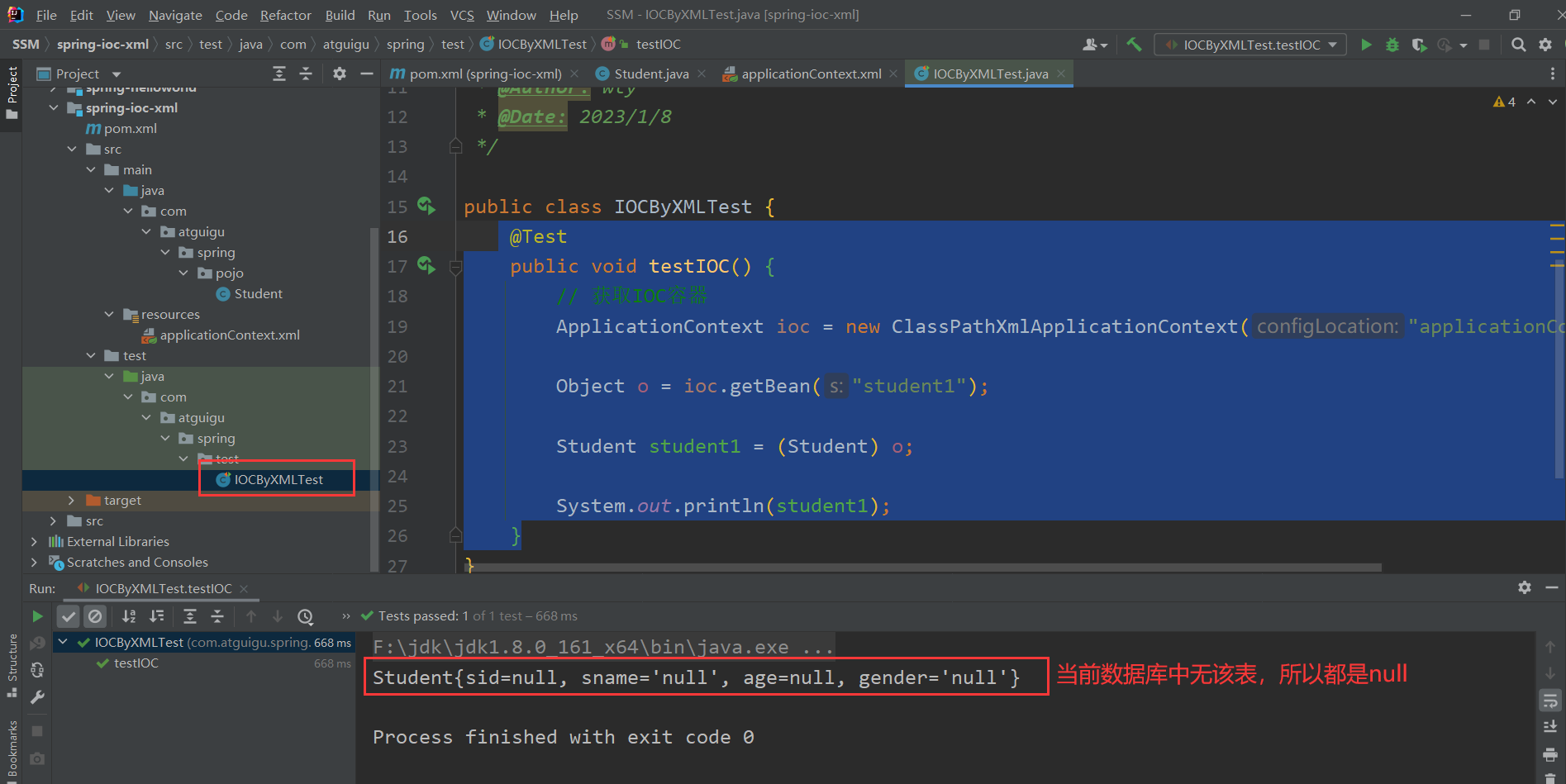The width and height of the screenshot is (1566, 784).
Task: Open Structure tool window side tab
Action: coord(12,667)
